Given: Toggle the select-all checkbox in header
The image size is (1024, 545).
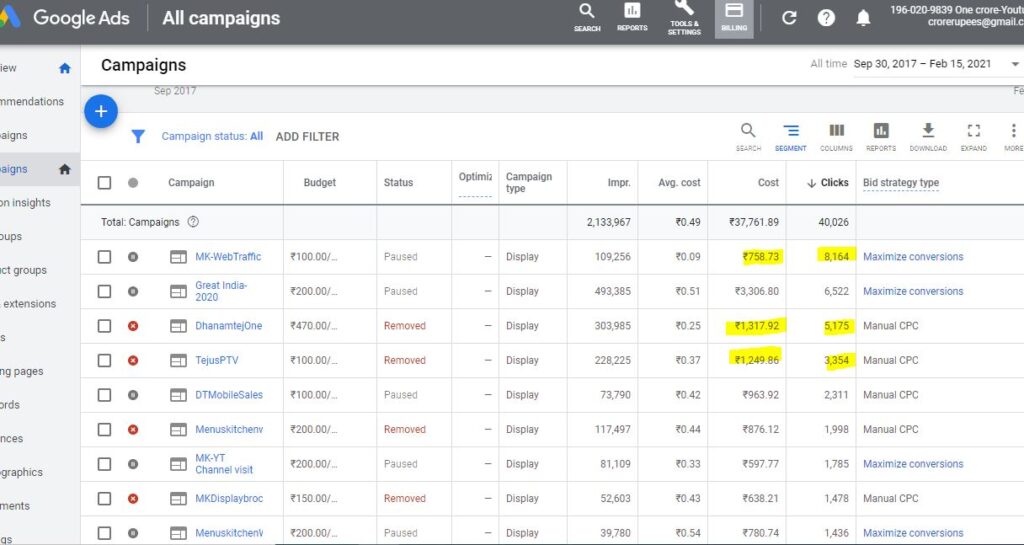Looking at the screenshot, I should 104,183.
